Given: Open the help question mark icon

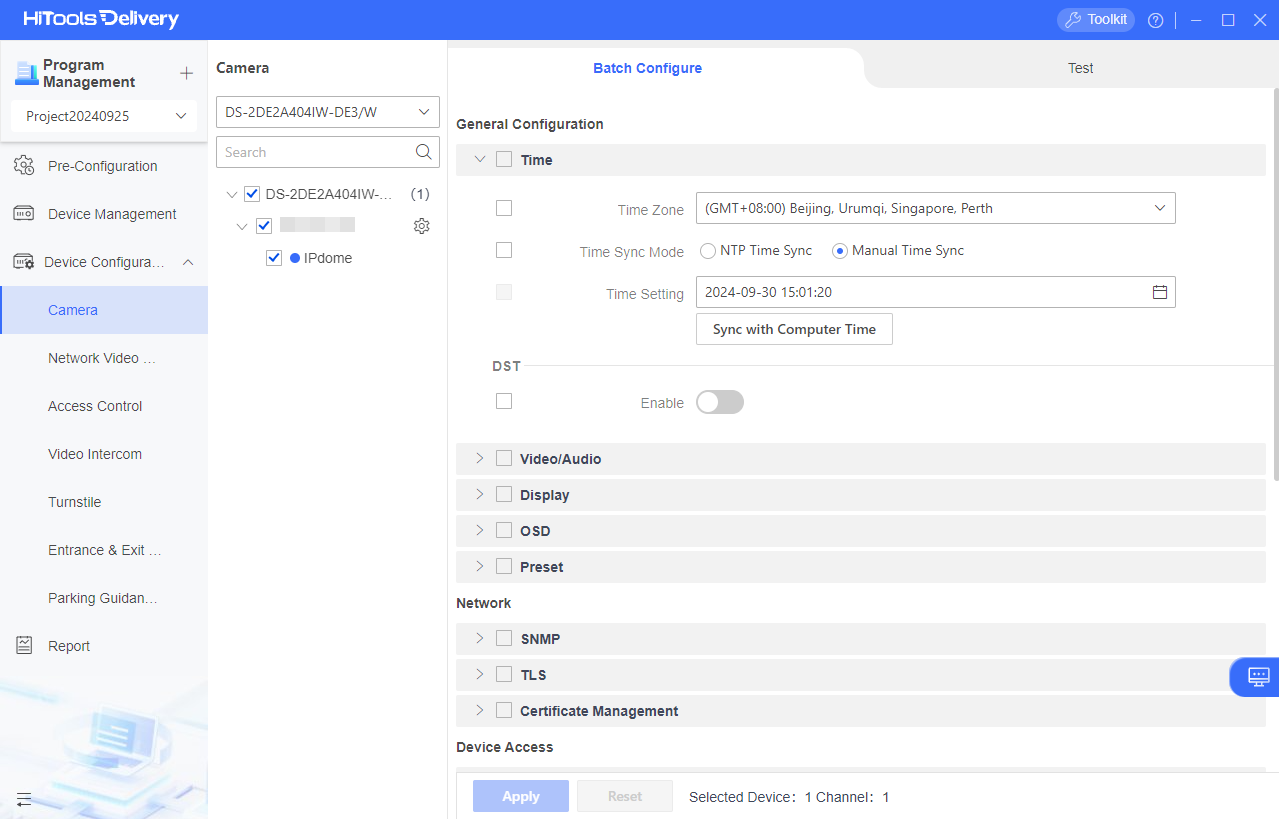Looking at the screenshot, I should 1155,20.
